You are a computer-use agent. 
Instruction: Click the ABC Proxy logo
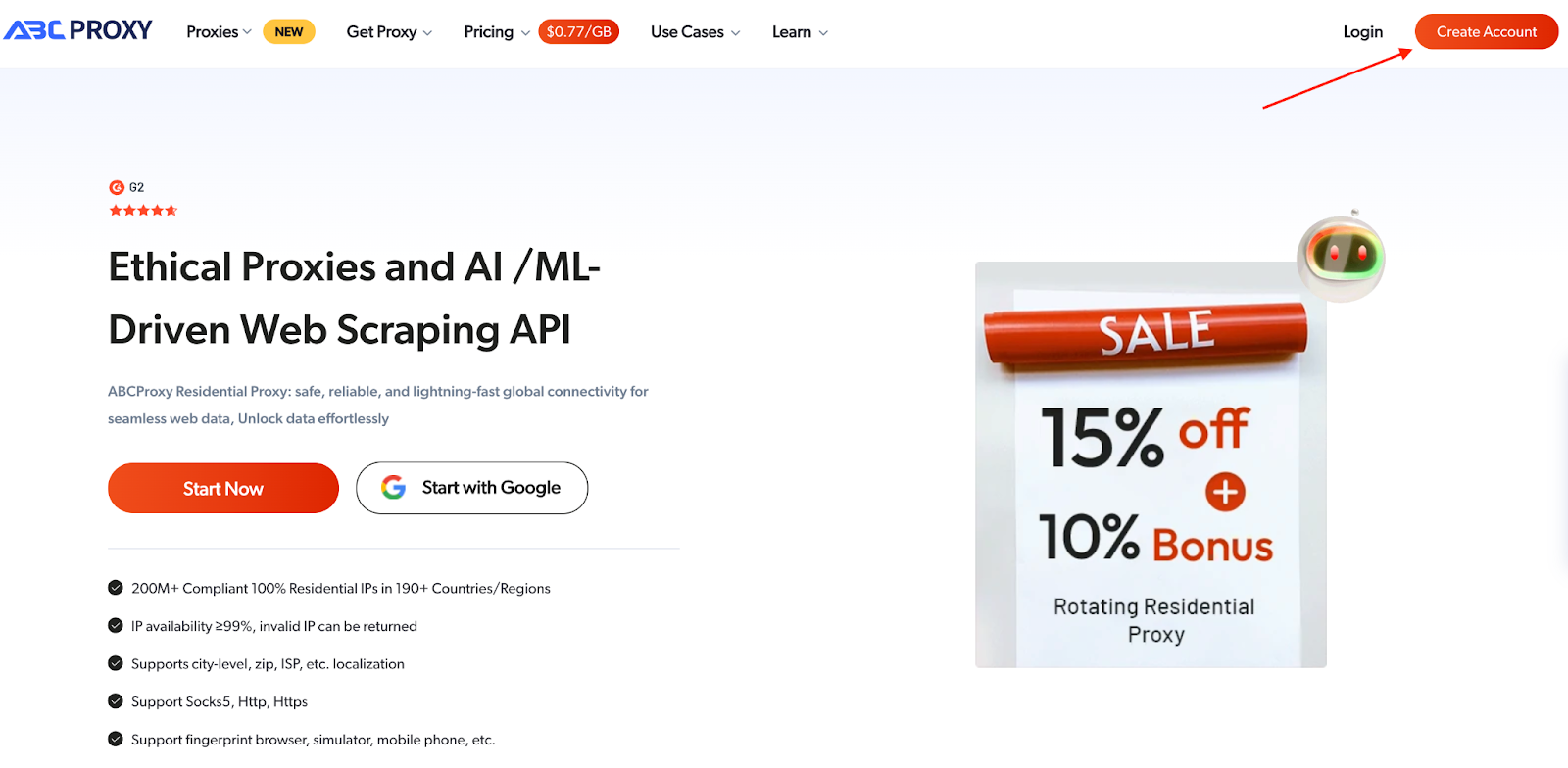(x=78, y=30)
